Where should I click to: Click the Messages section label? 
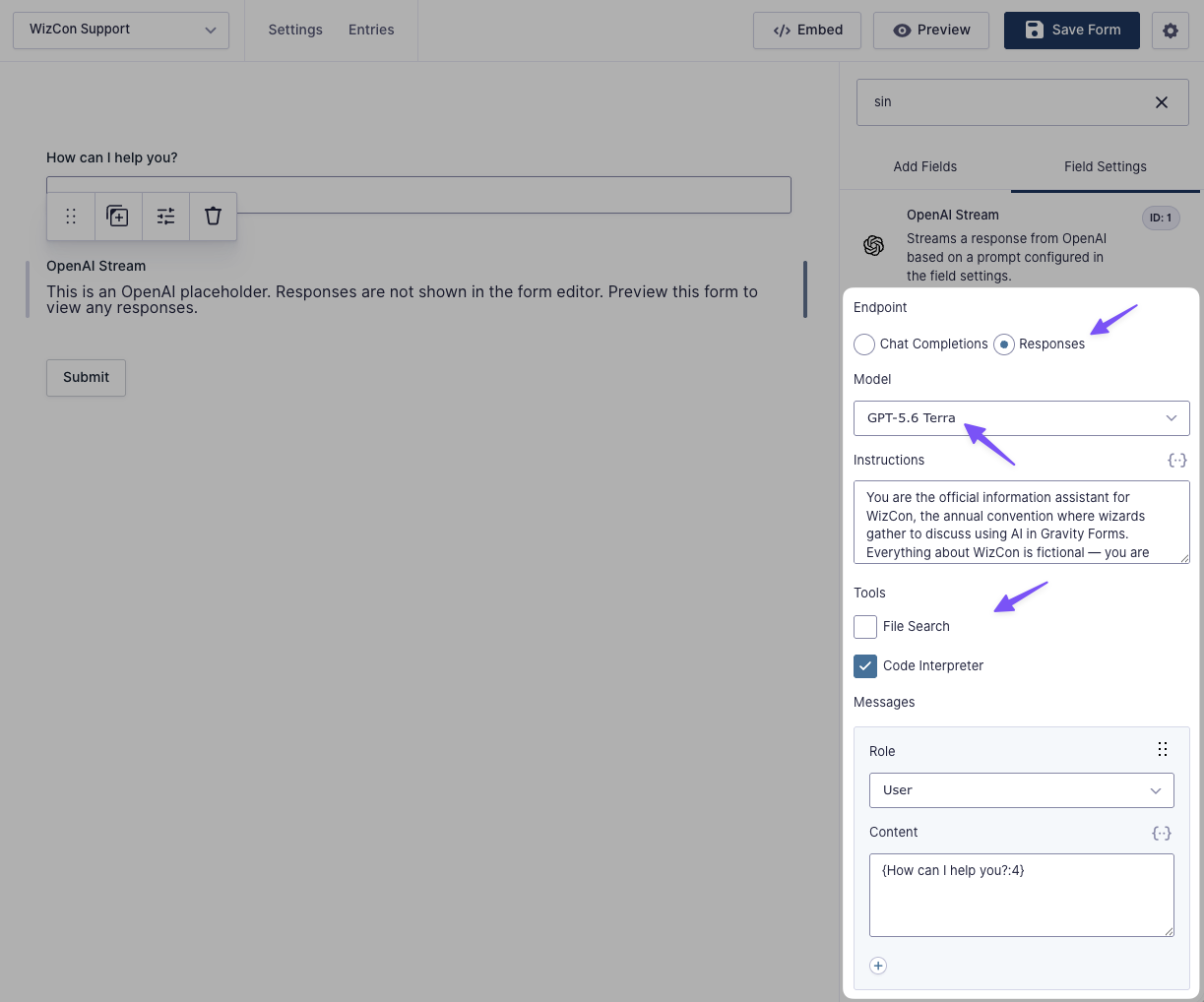(884, 702)
